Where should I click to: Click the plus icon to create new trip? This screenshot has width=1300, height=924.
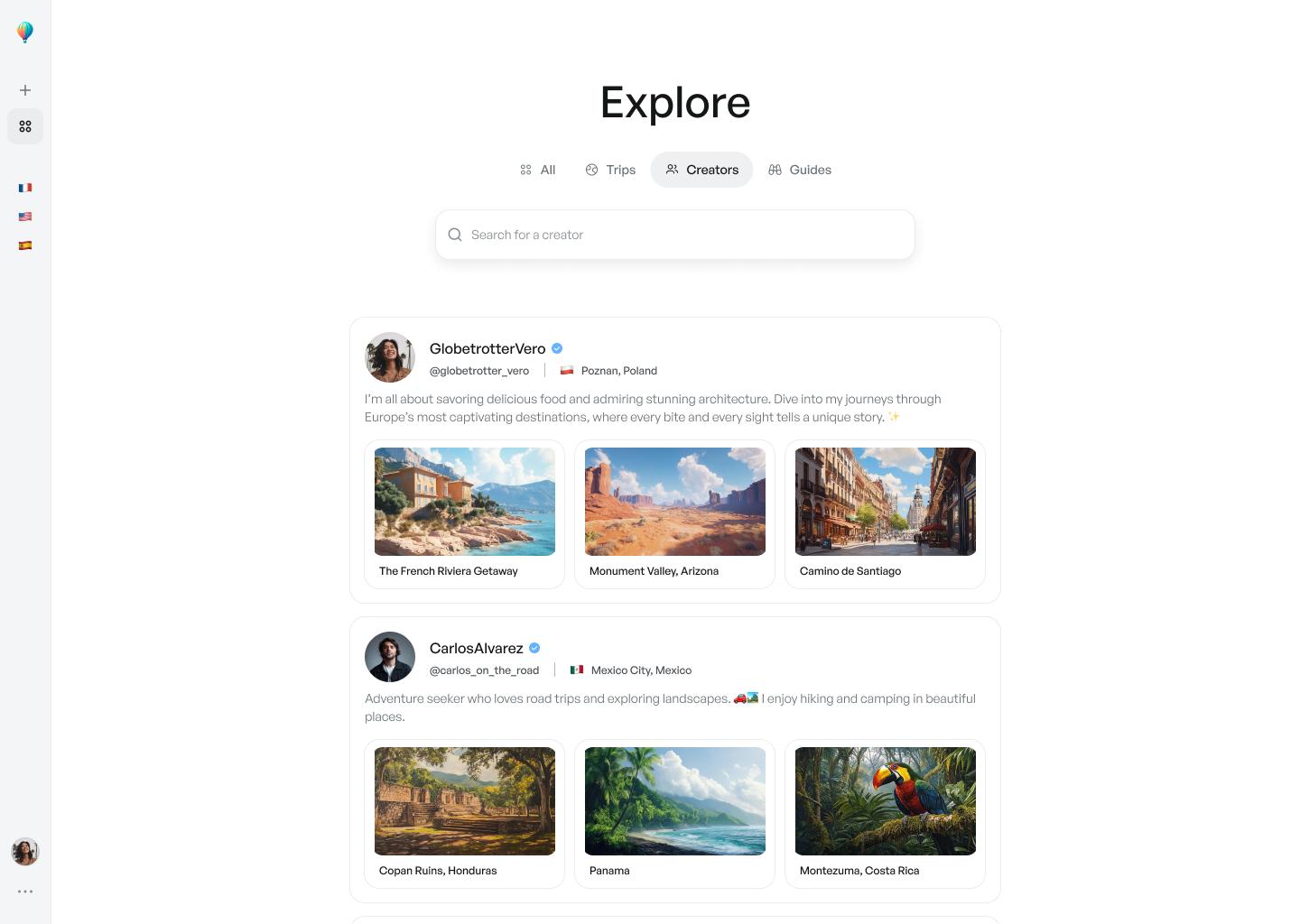click(25, 90)
